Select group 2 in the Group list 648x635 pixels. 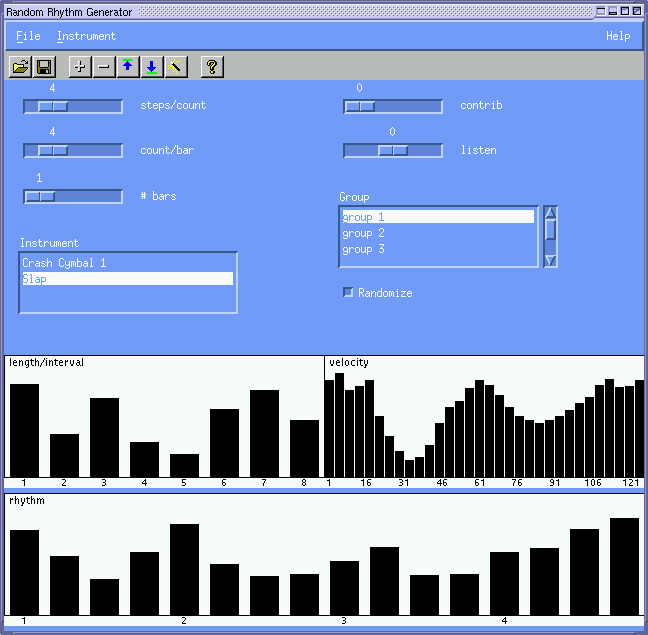[364, 233]
